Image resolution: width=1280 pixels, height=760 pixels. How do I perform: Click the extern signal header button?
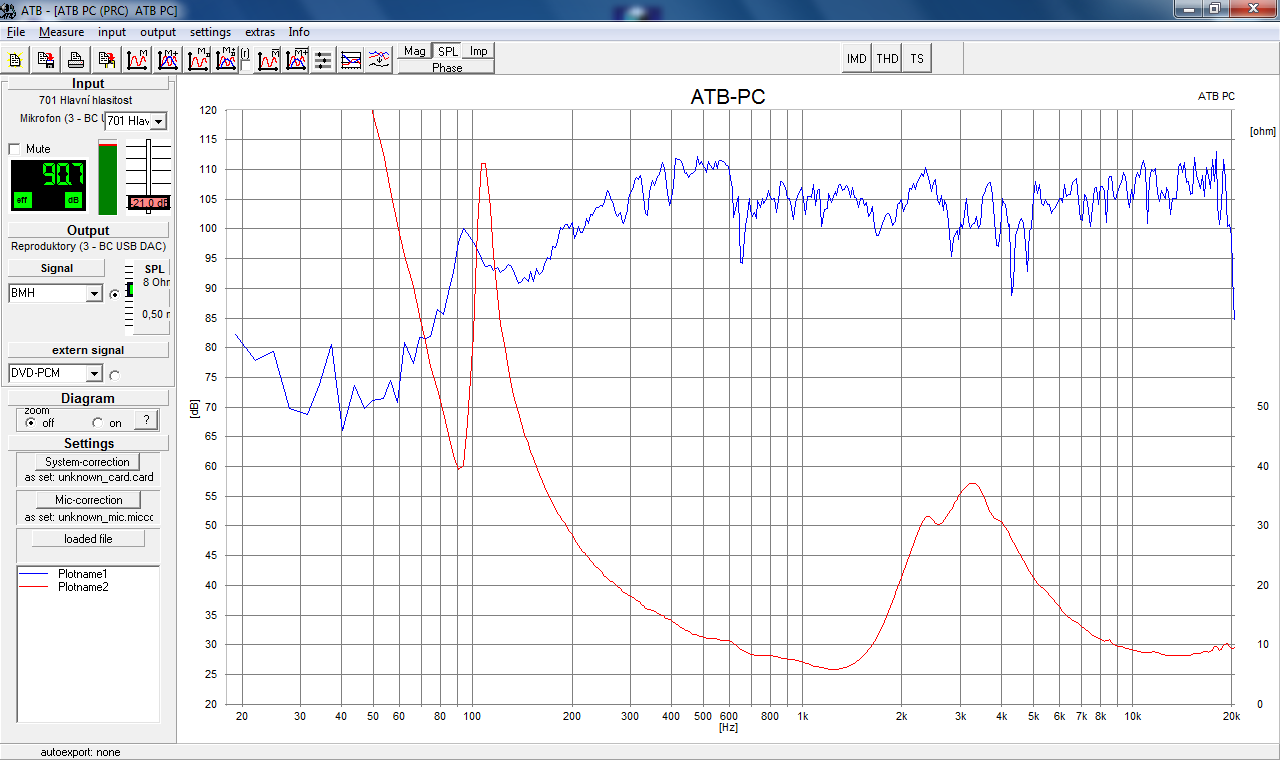pyautogui.click(x=88, y=350)
